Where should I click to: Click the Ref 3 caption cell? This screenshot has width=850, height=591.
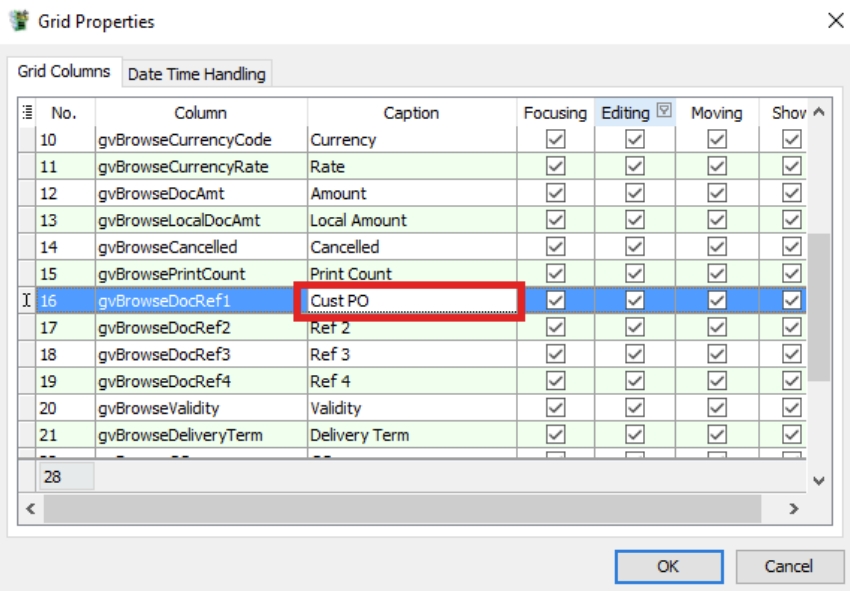click(410, 355)
